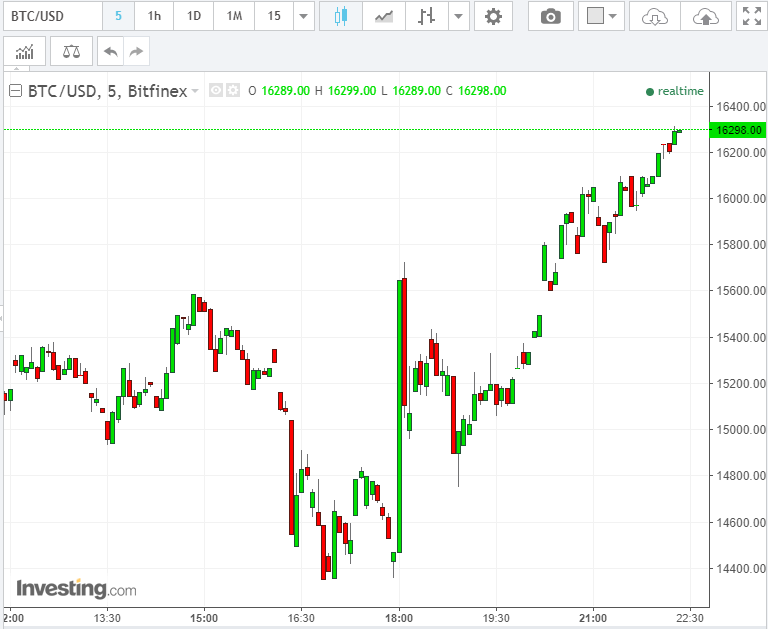Viewport: 768px width, 629px height.
Task: Load chart layout with the cloud download icon
Action: pyautogui.click(x=654, y=16)
